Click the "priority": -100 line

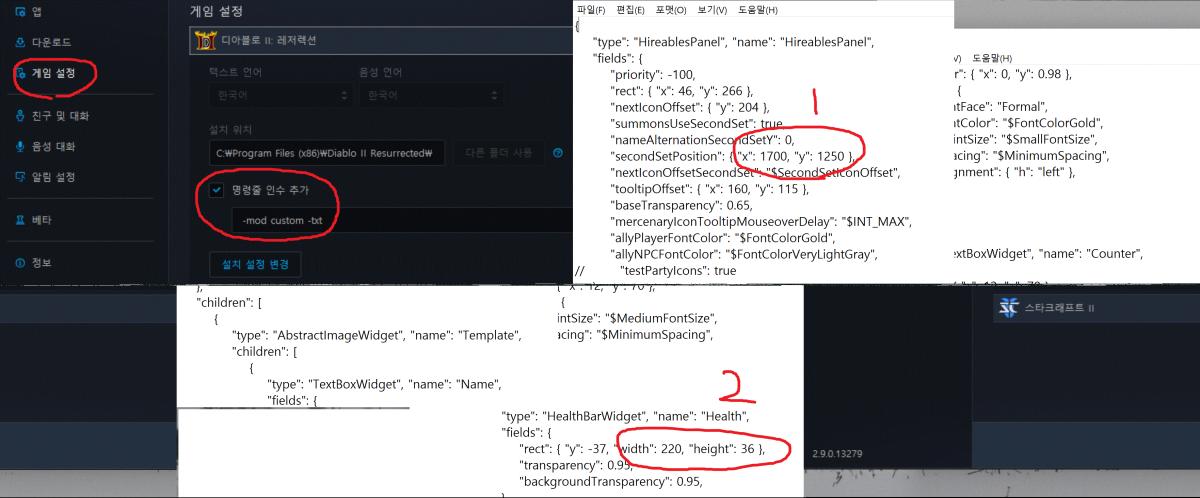pyautogui.click(x=652, y=74)
